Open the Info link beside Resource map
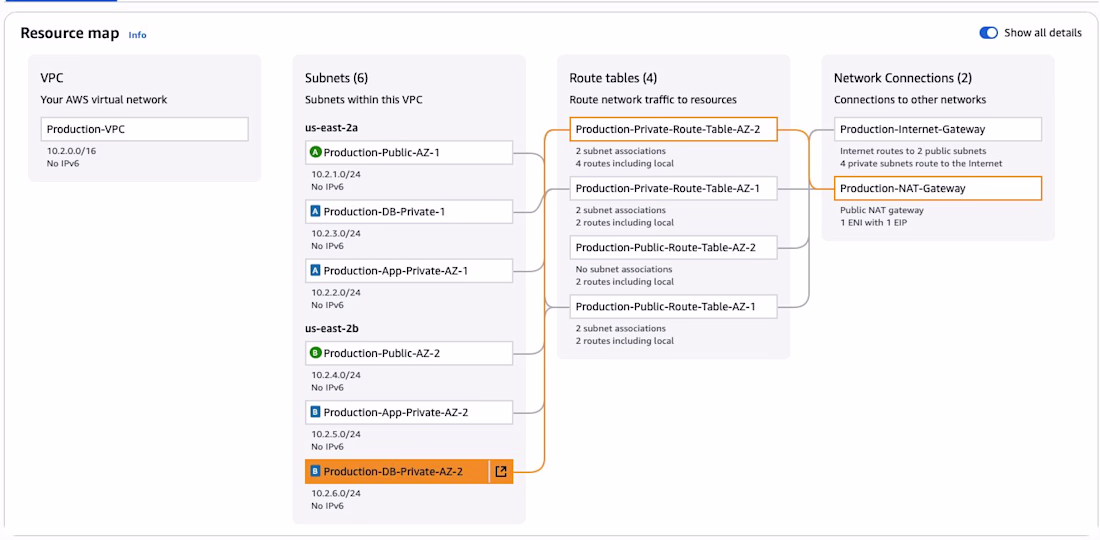Screen dimensions: 1100x540 (137, 35)
